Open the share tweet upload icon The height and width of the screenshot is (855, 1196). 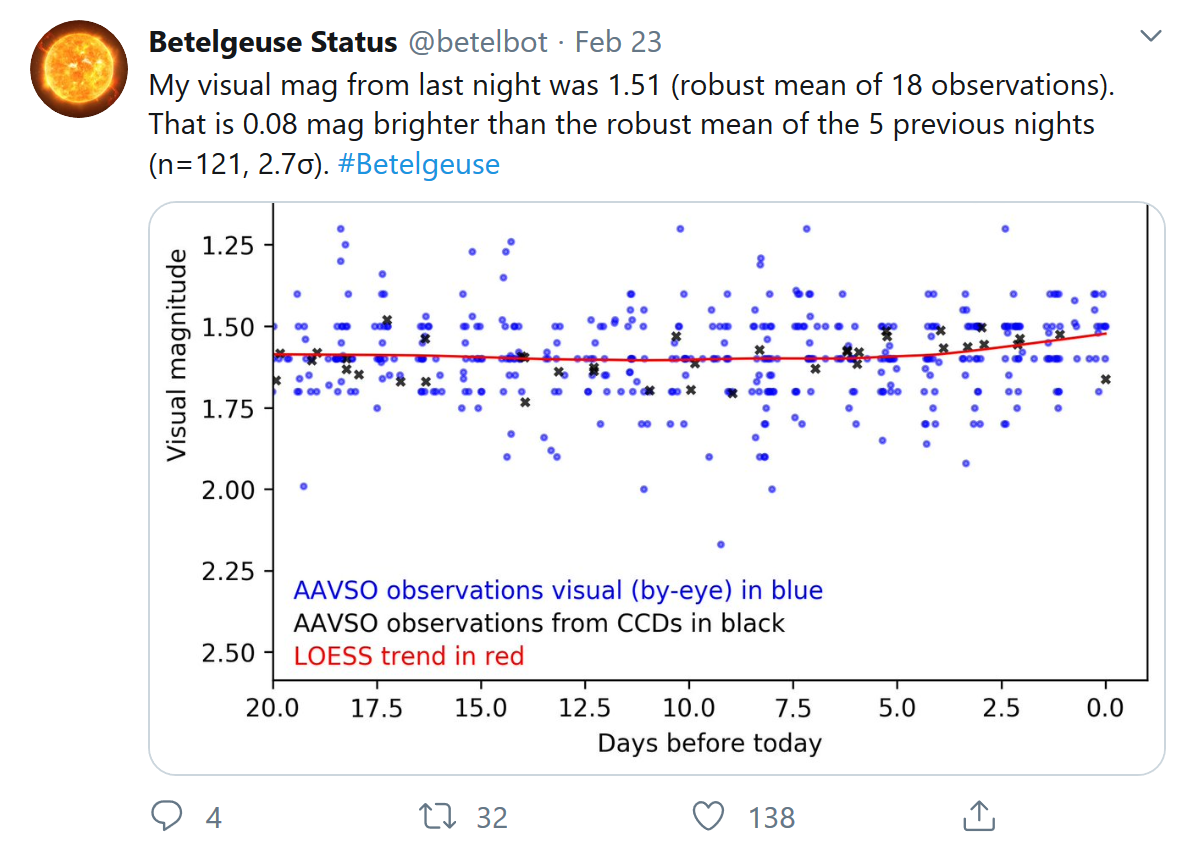tap(976, 817)
